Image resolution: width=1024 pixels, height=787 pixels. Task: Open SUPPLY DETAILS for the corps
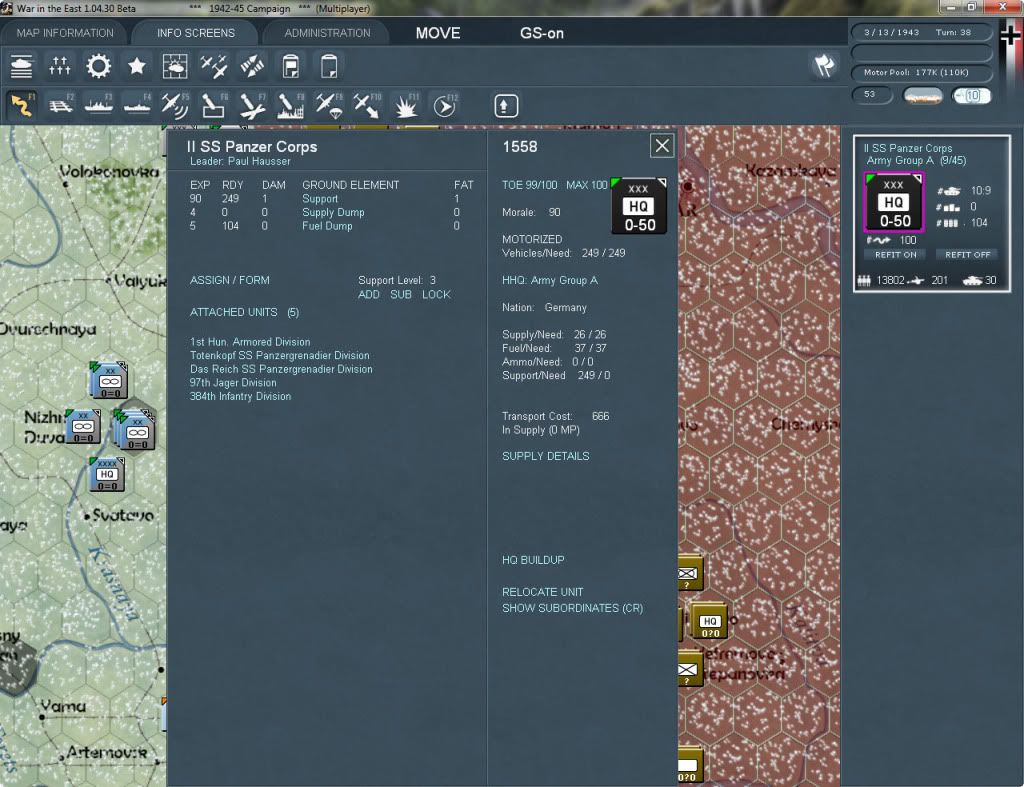pos(545,456)
